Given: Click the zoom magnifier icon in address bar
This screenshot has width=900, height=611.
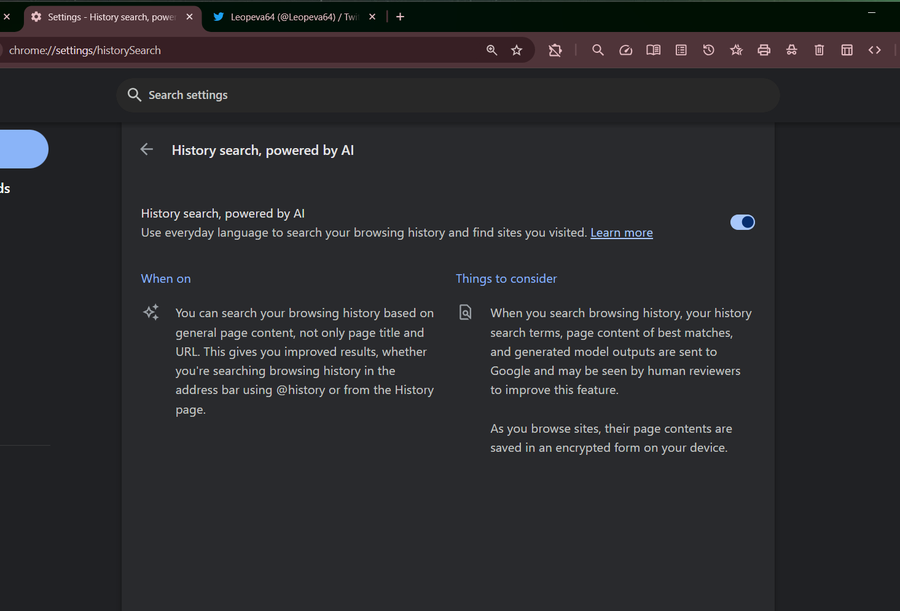Looking at the screenshot, I should [x=491, y=50].
